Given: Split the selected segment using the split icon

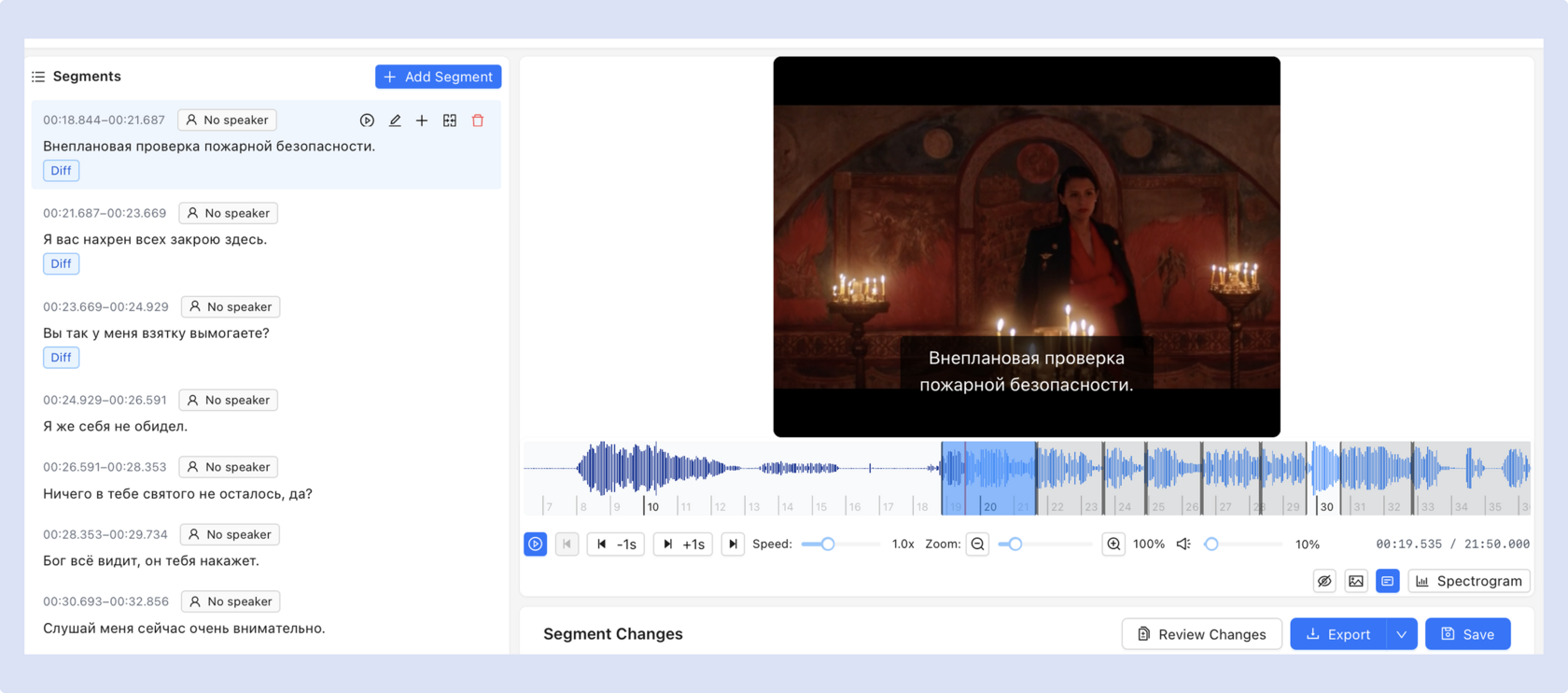Looking at the screenshot, I should tap(450, 120).
